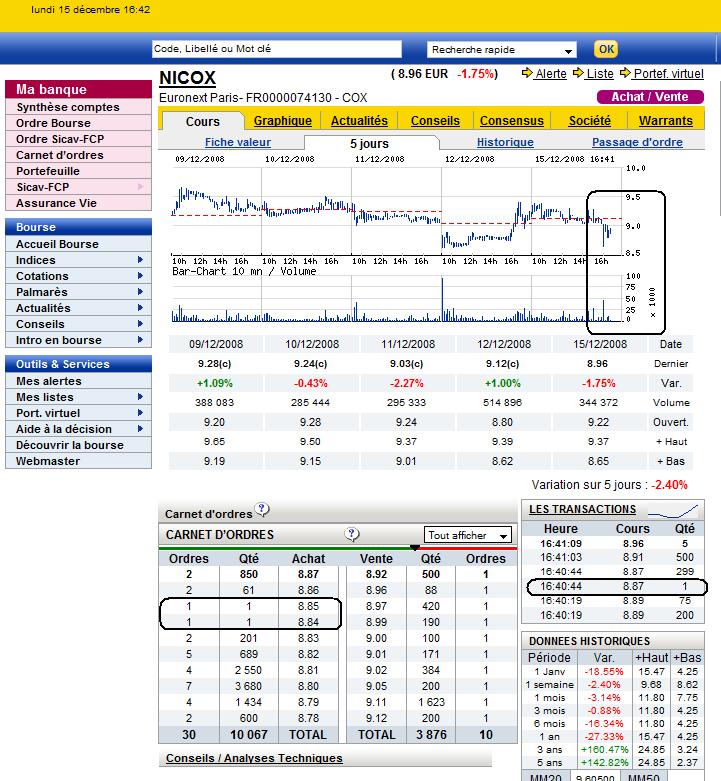Click the Liste arrow icon
Screen dimensions: 721x781
click(x=578, y=73)
